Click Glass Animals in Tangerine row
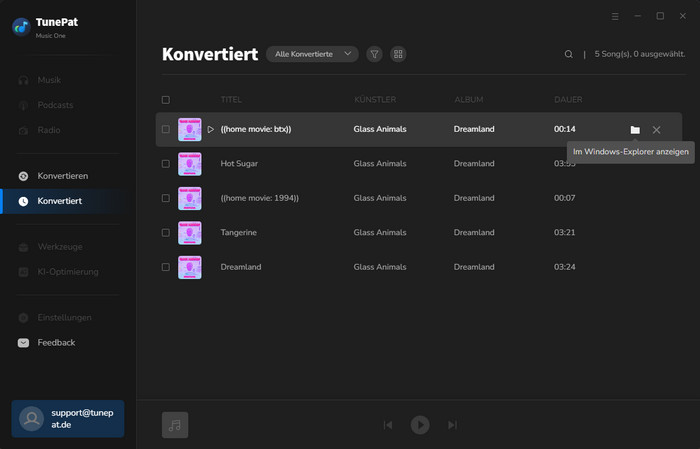Viewport: 700px width, 449px height. pos(380,233)
